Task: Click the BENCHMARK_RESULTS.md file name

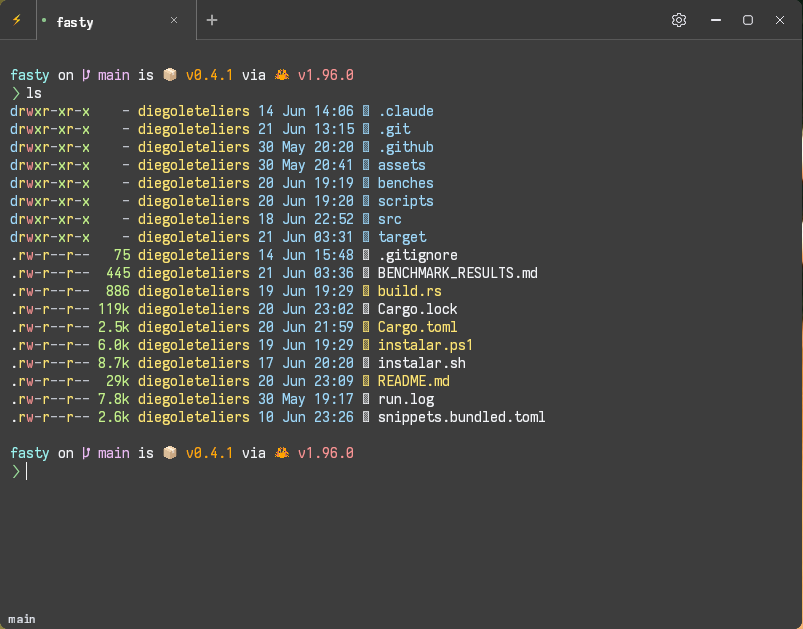Action: [x=458, y=273]
